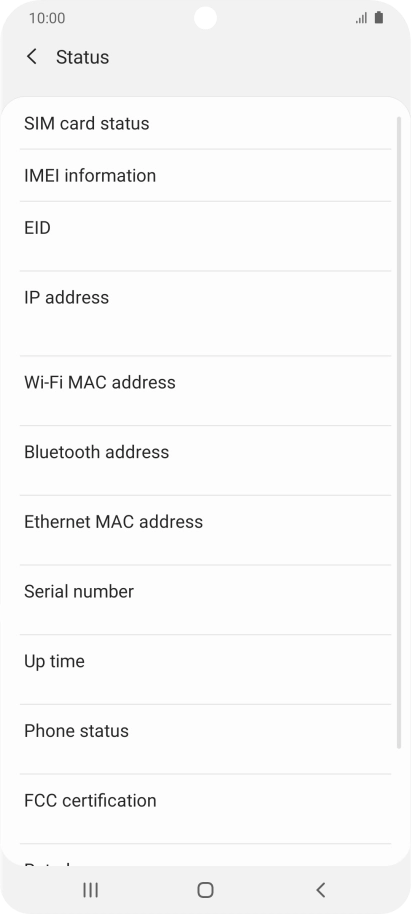The width and height of the screenshot is (411, 914).
Task: Tap the Status page title
Action: point(82,57)
